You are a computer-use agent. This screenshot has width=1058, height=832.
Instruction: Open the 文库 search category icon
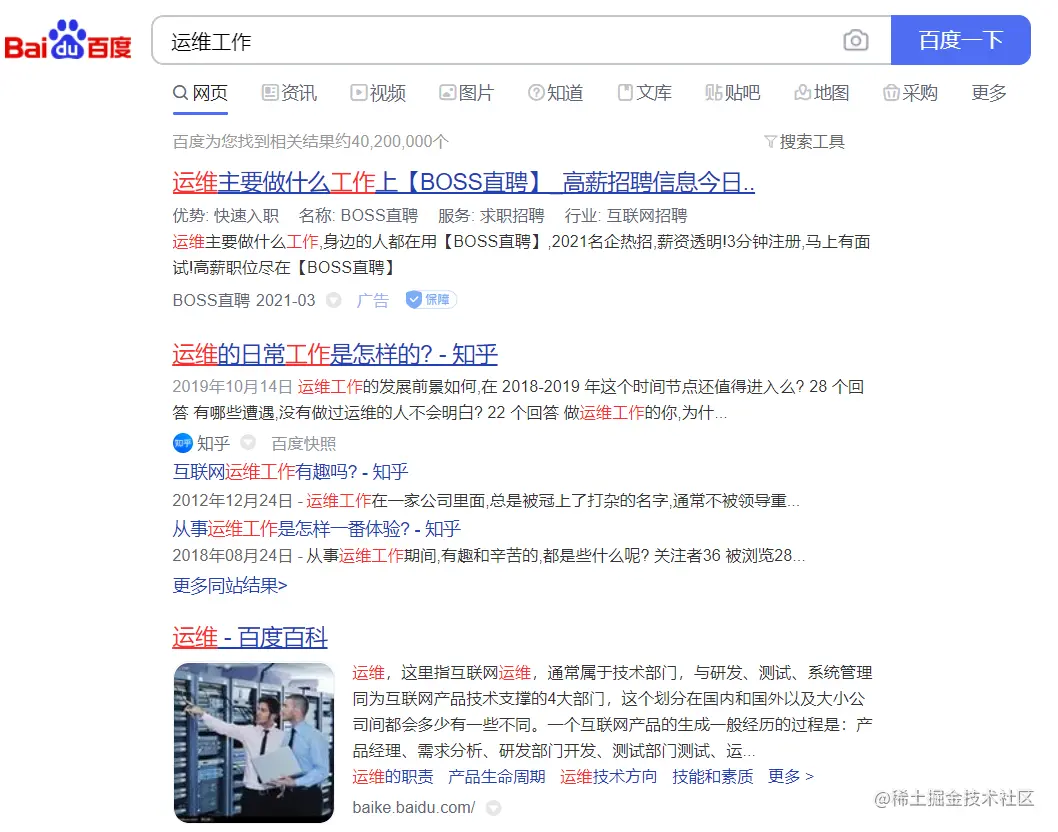point(624,92)
